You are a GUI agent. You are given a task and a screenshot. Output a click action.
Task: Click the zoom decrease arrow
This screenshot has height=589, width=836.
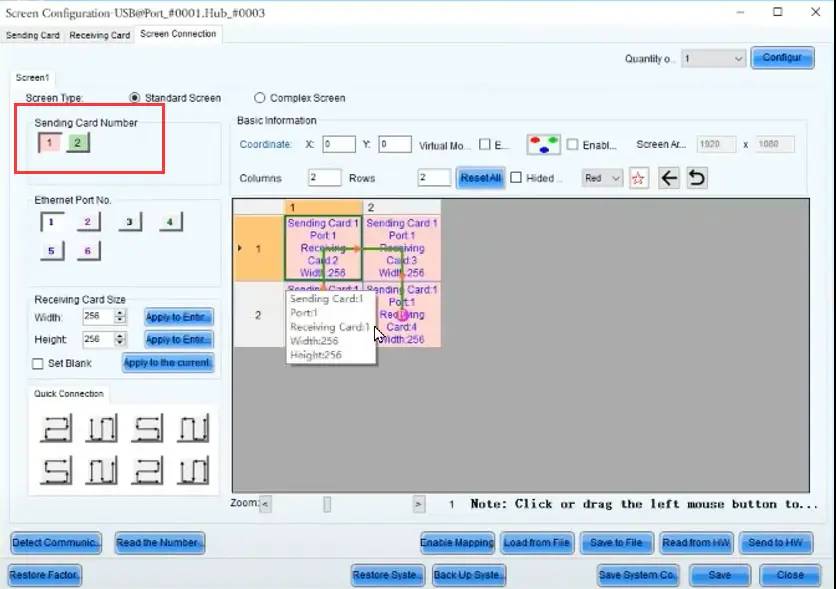[265, 504]
